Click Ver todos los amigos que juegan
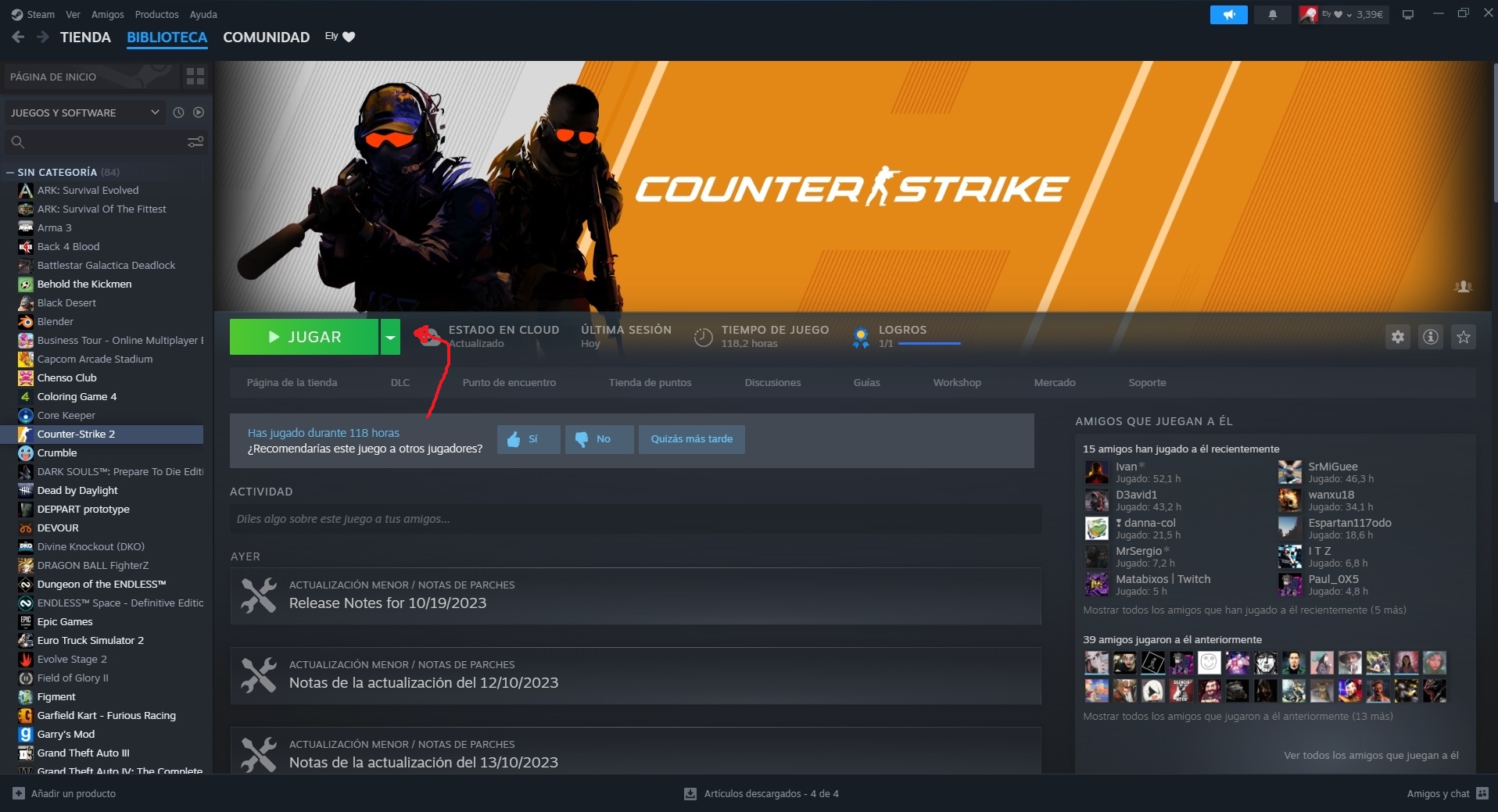Screen dimensions: 1498x812 1371,755
